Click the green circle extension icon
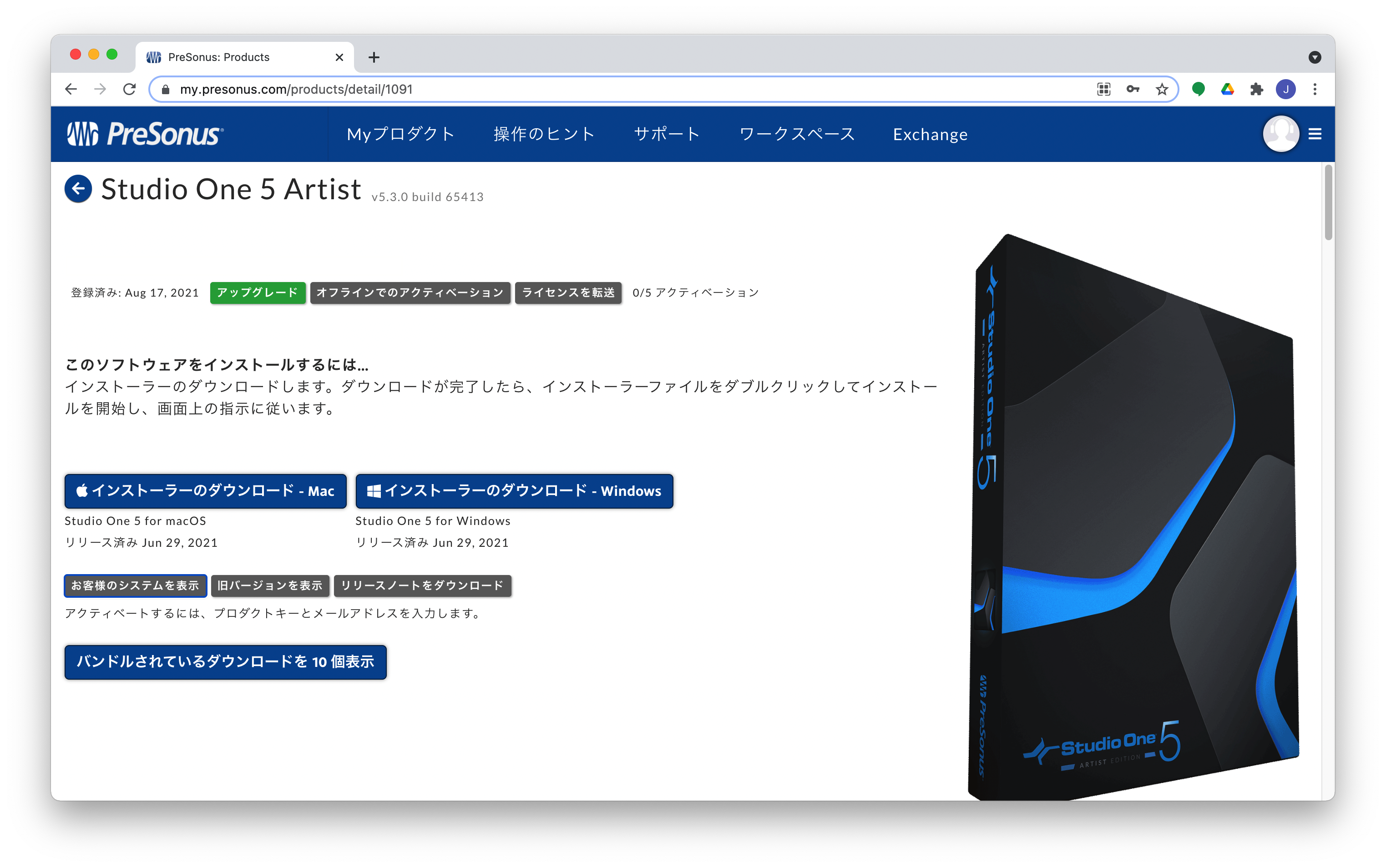Viewport: 1386px width, 868px height. 1198,89
